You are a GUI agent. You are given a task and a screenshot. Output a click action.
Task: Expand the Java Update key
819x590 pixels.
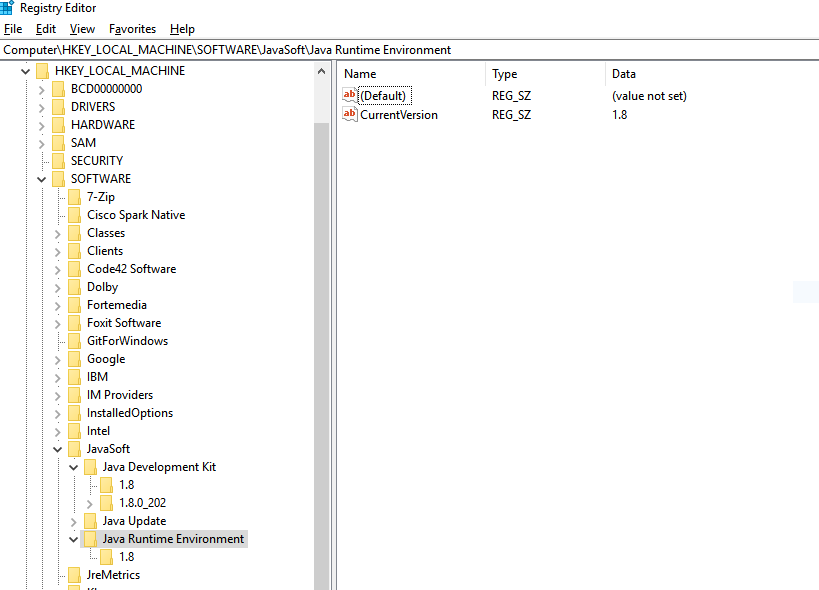click(x=74, y=522)
